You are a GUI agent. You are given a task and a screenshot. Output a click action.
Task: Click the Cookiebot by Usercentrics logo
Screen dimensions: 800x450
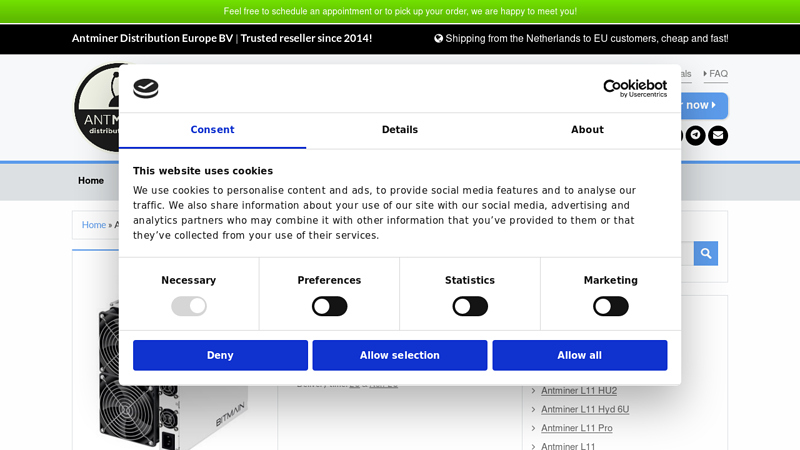tap(634, 88)
